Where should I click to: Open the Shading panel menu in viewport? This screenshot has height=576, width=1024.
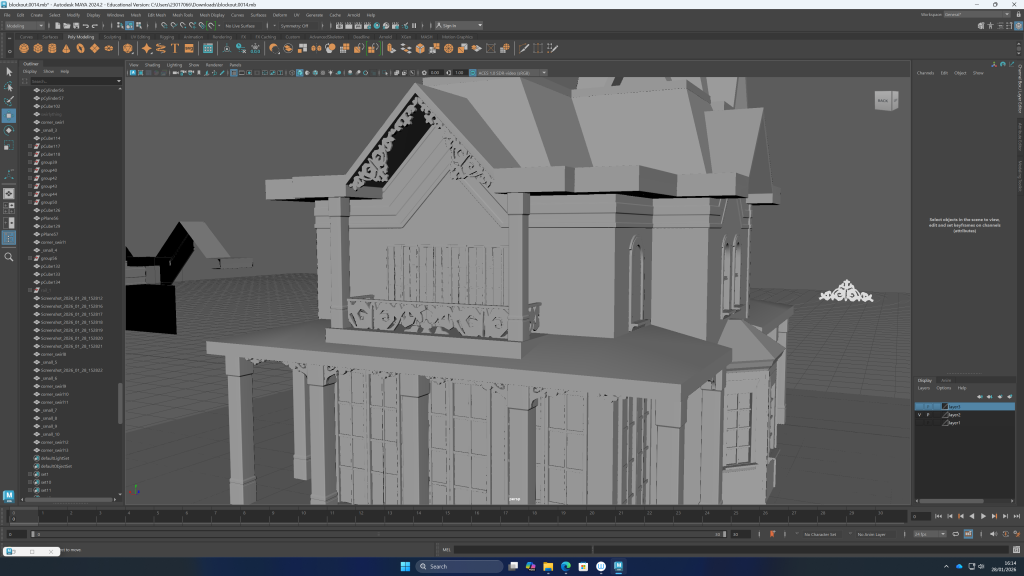[x=152, y=64]
